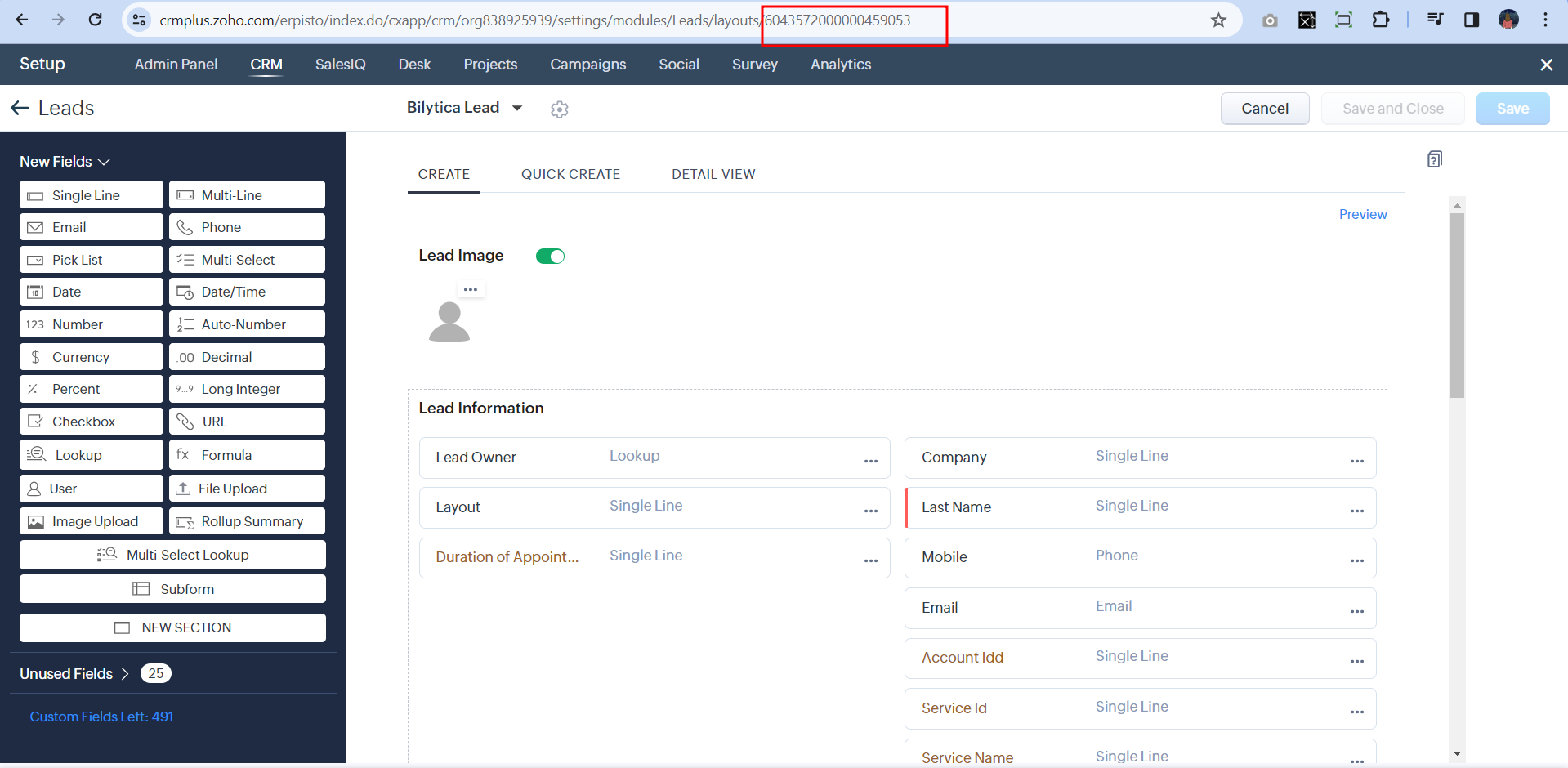Close the Setup panel with the X icon
1568x768 pixels.
[x=1546, y=65]
